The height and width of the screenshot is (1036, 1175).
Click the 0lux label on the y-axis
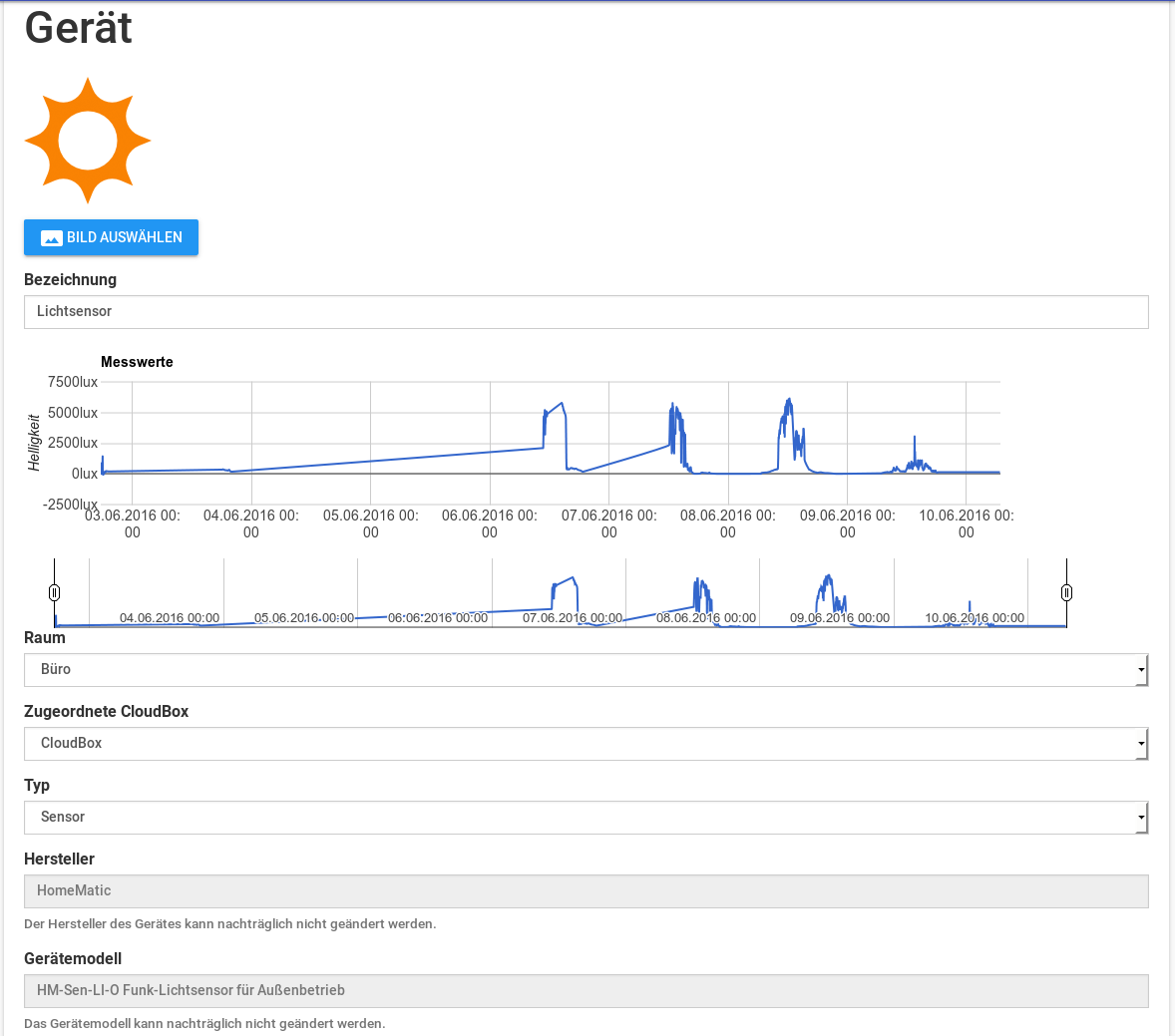(85, 474)
